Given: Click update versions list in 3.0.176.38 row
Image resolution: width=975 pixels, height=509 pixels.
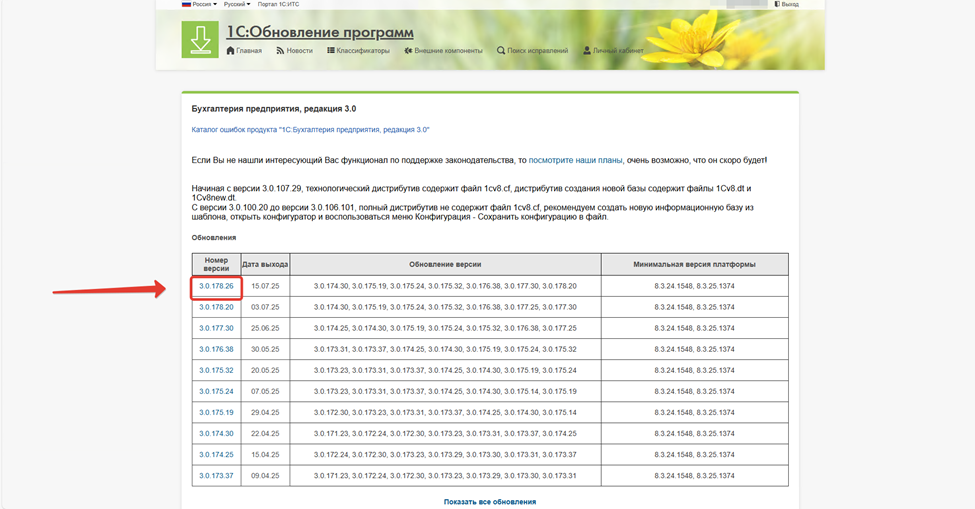Looking at the screenshot, I should 445,349.
